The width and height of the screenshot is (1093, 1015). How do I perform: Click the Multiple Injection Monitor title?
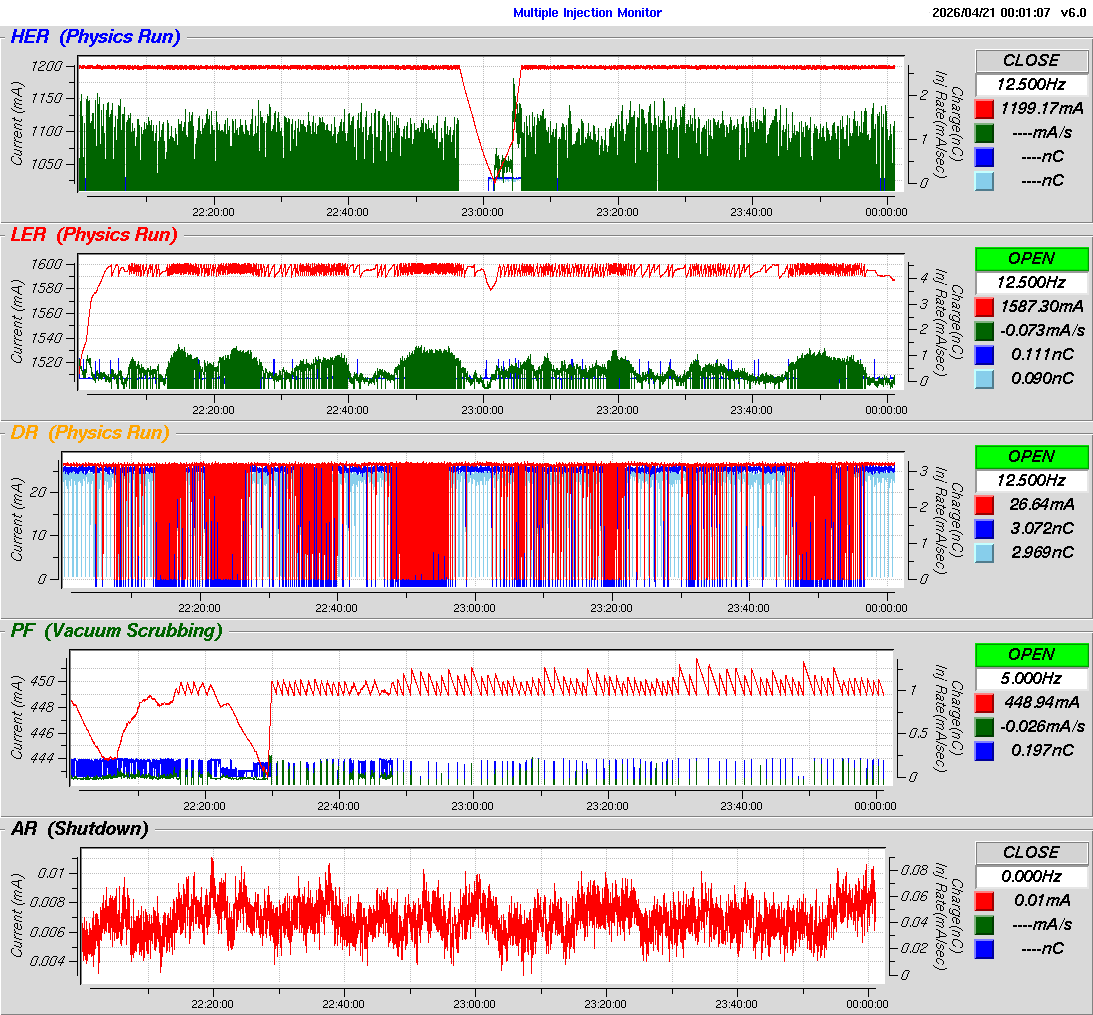[x=587, y=13]
